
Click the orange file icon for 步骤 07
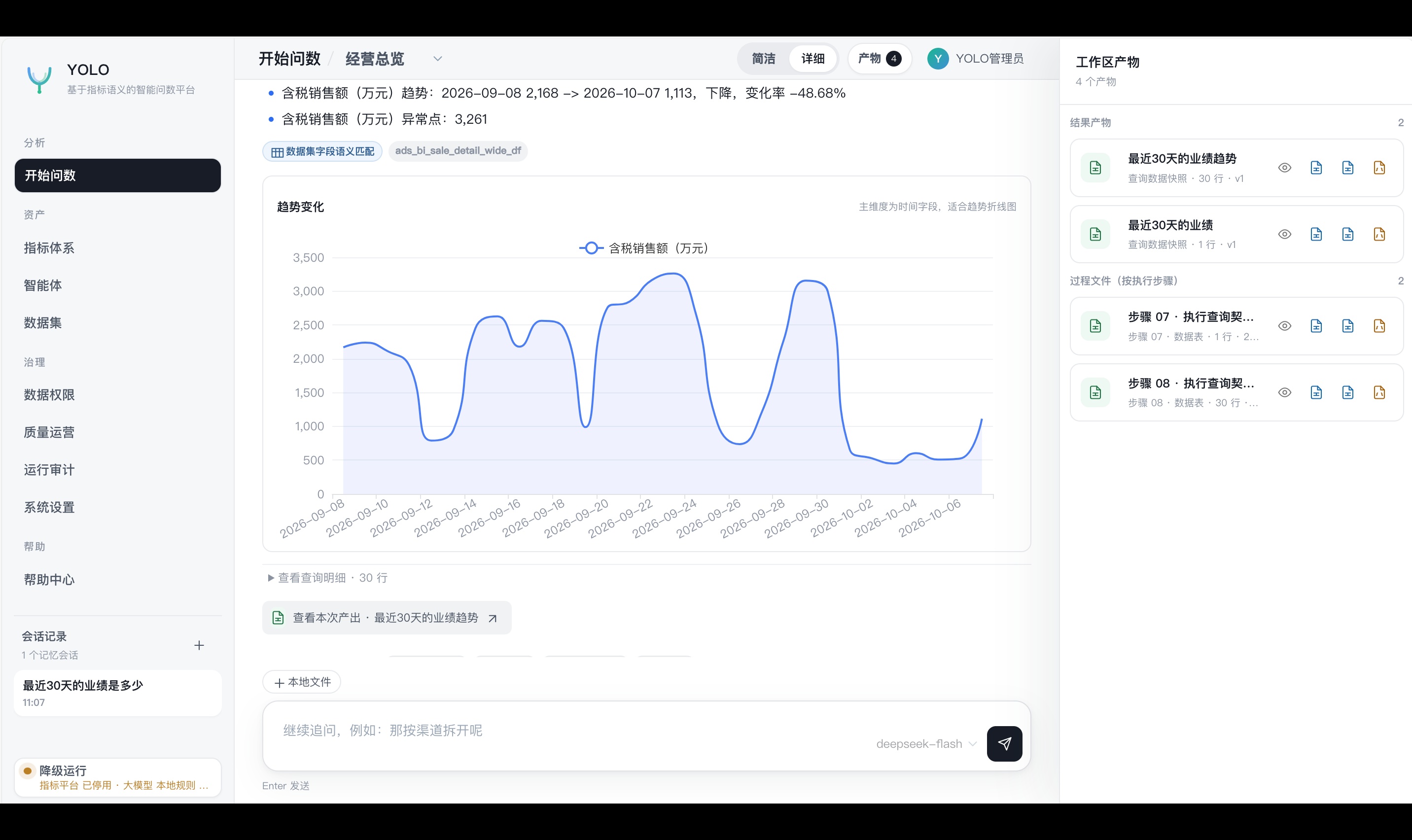(1379, 325)
